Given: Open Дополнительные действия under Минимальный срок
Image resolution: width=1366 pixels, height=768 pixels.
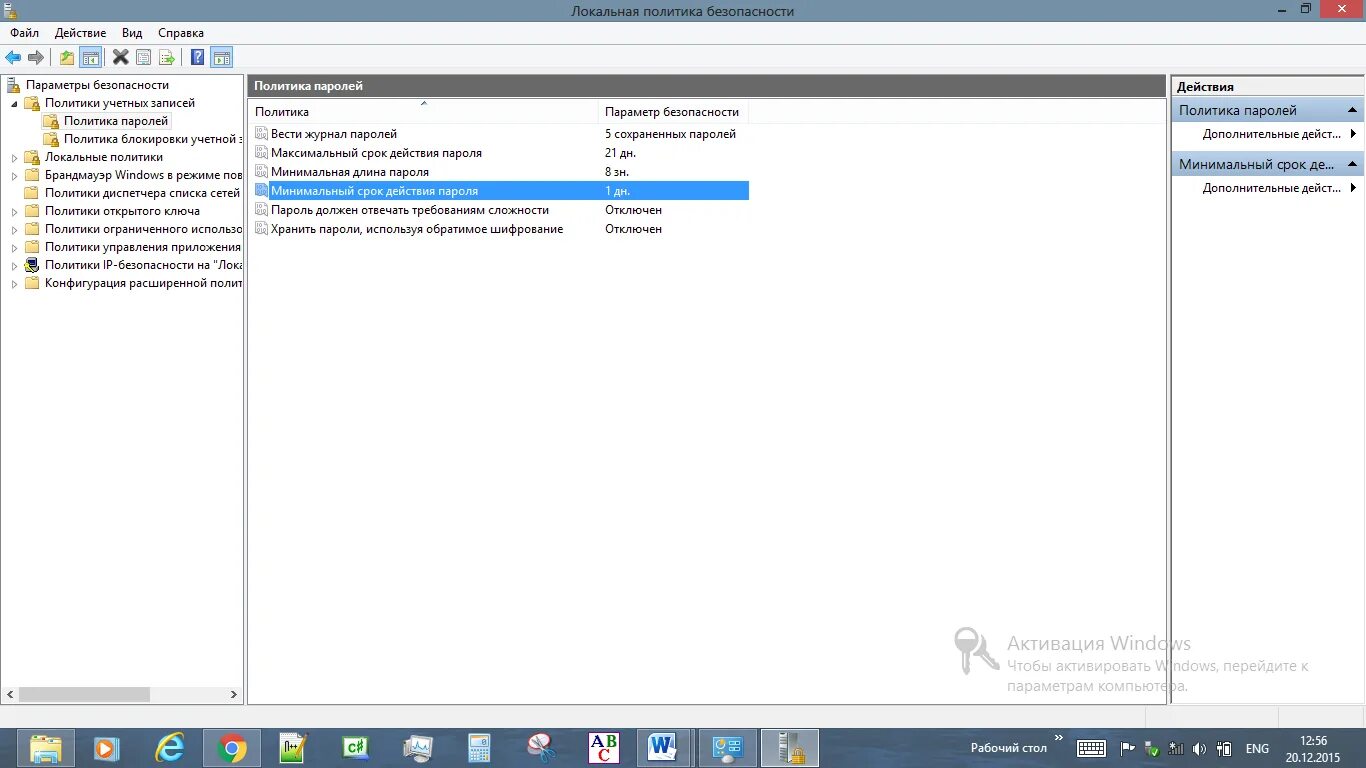Looking at the screenshot, I should click(x=1270, y=188).
